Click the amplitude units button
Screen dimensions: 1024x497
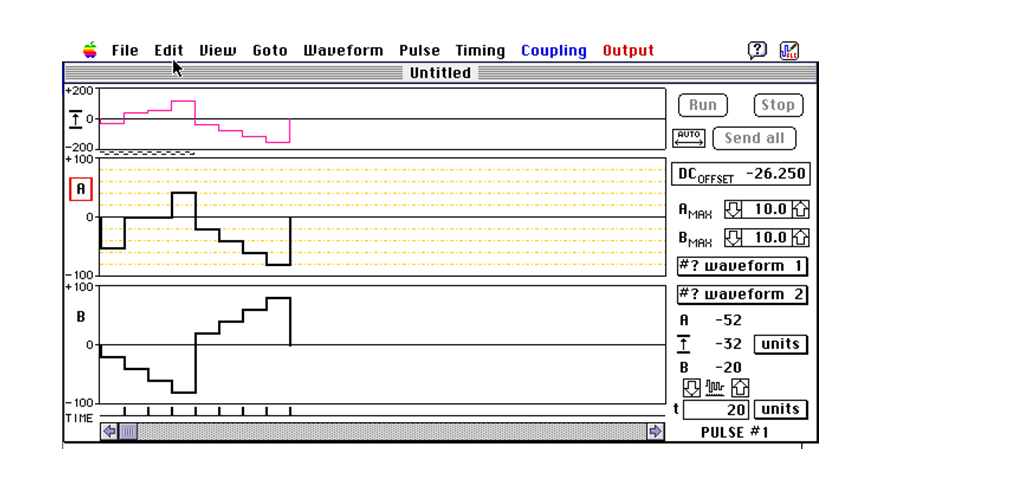(780, 344)
